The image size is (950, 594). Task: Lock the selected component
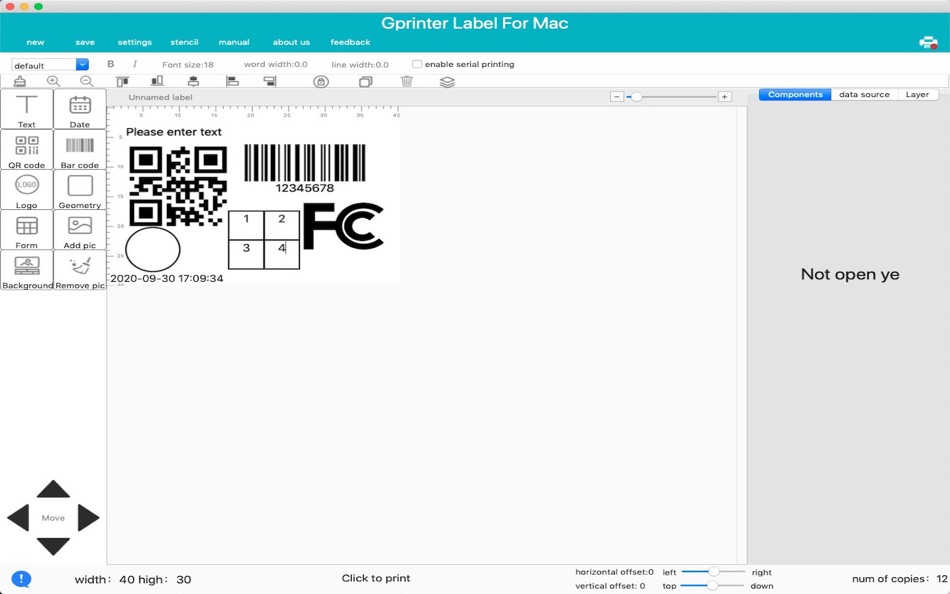coord(321,81)
